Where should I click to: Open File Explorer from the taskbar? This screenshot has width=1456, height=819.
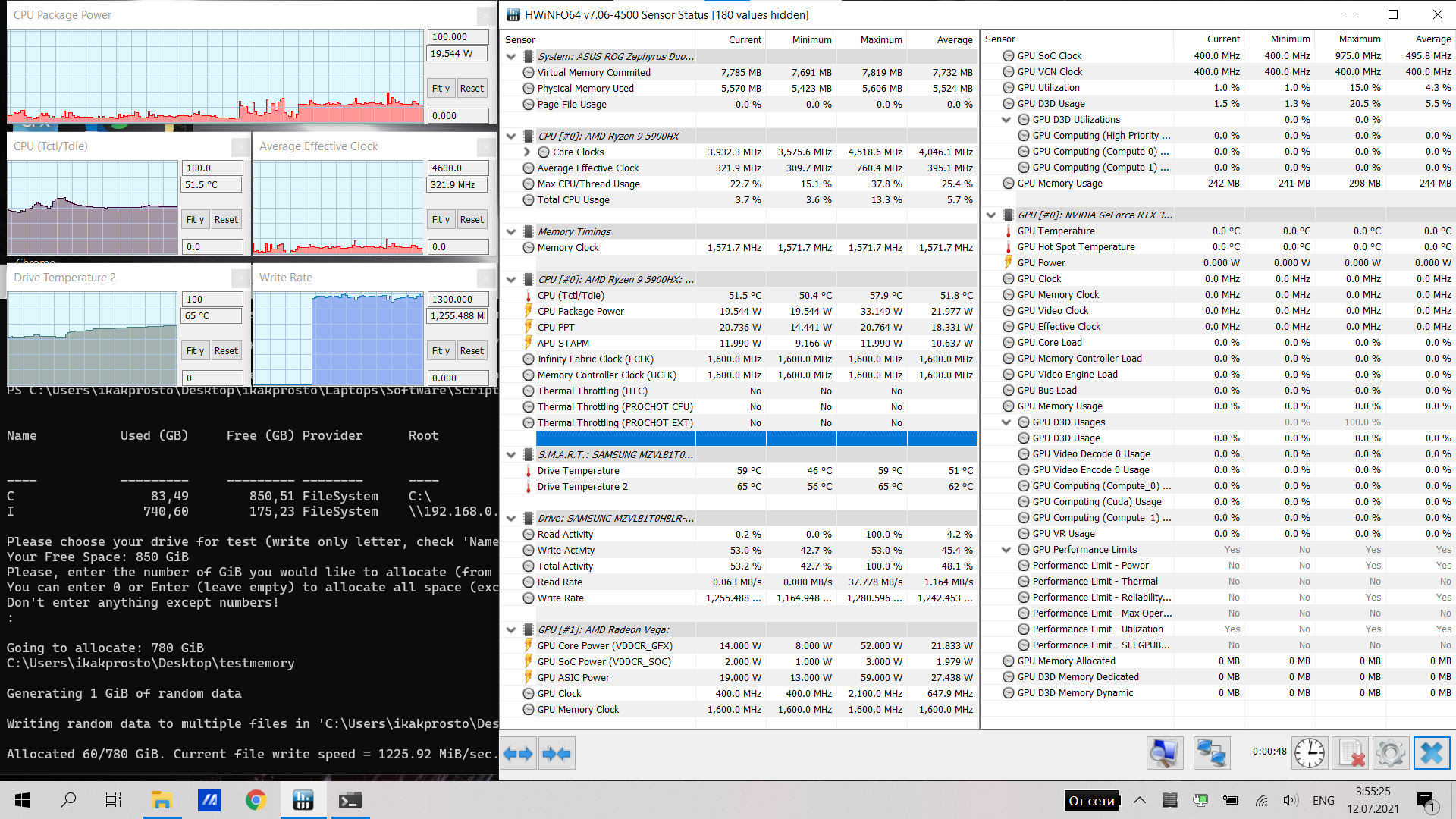pos(162,800)
